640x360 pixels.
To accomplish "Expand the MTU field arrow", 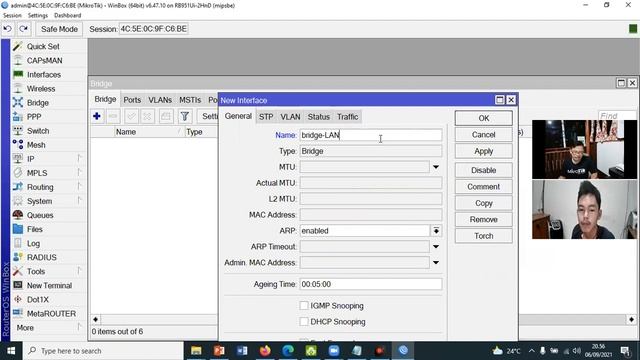I will [436, 167].
